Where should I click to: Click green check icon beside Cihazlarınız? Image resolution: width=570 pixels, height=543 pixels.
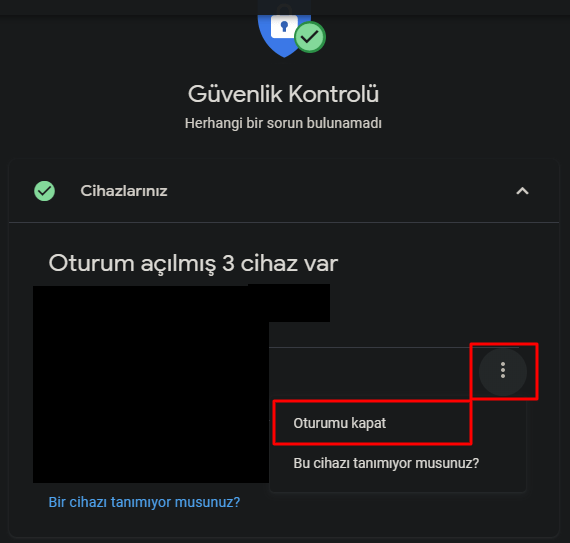(x=44, y=191)
